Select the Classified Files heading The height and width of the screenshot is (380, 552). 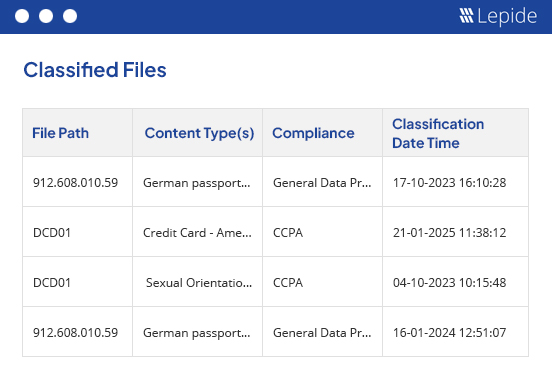pos(95,70)
